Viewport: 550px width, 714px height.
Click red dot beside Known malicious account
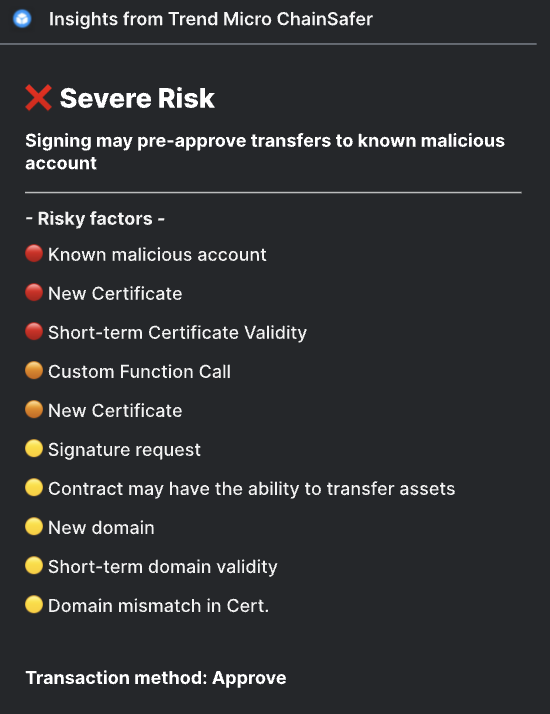(34, 254)
